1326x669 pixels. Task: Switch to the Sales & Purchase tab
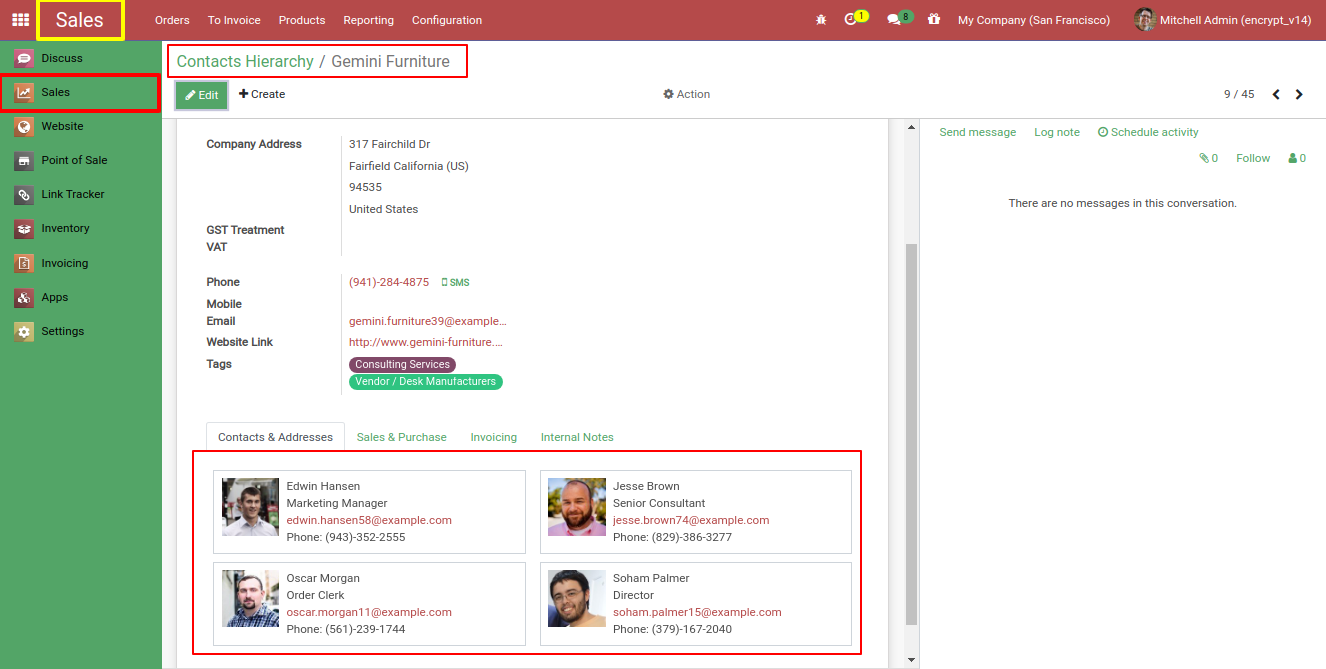(401, 437)
